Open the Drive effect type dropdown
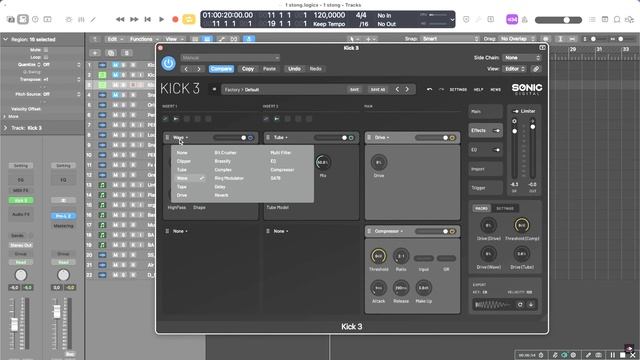The image size is (640, 360). click(x=382, y=138)
